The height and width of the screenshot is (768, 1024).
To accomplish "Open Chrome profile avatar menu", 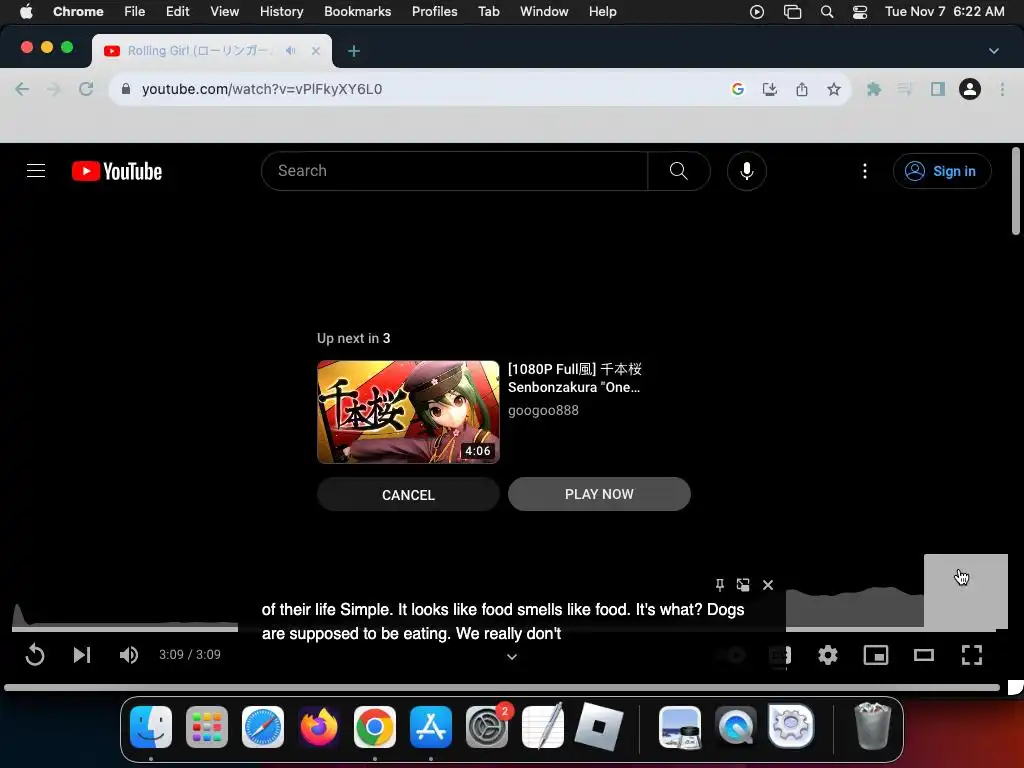I will pos(970,89).
